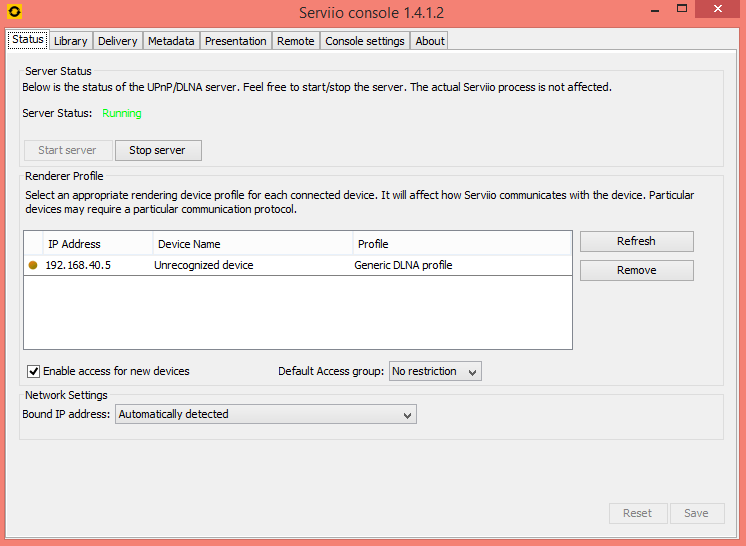
Task: Open the Default Access group dropdown
Action: [435, 371]
